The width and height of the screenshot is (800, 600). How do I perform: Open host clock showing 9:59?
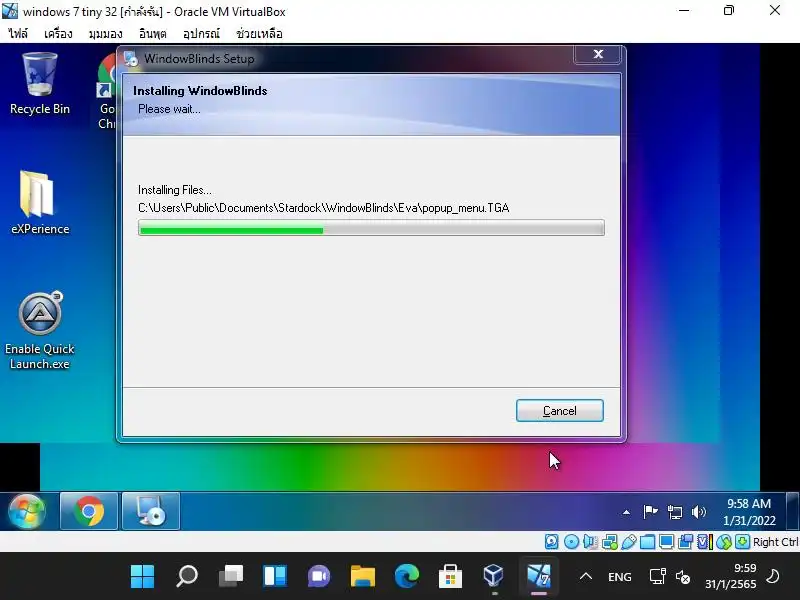pos(731,576)
